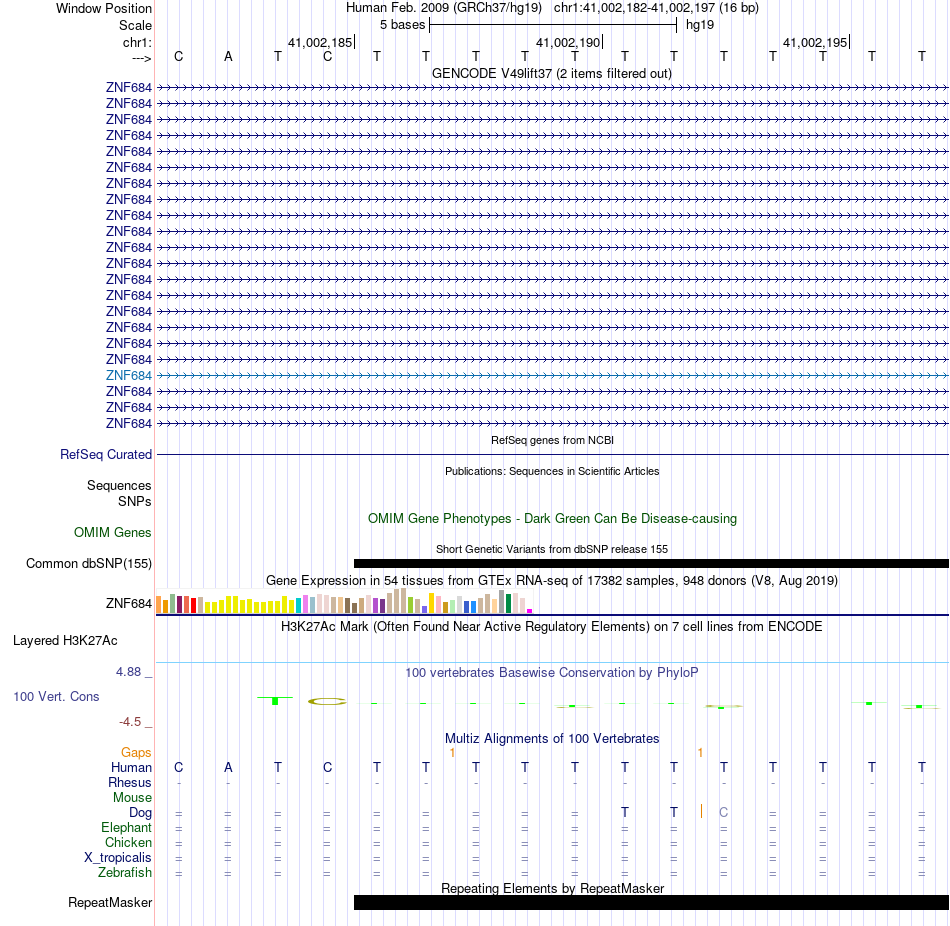Click the OMIM Gene Phenotypes track title
The height and width of the screenshot is (926, 950).
[x=553, y=519]
